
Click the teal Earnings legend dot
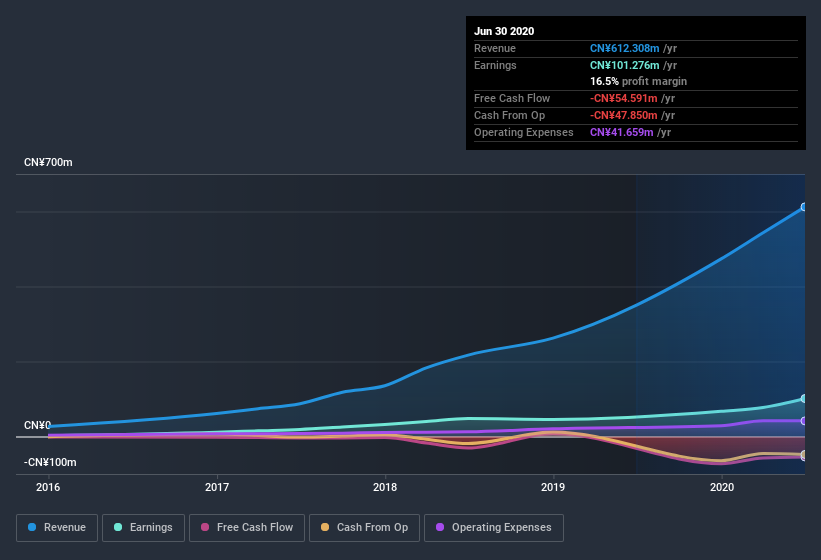[x=118, y=527]
